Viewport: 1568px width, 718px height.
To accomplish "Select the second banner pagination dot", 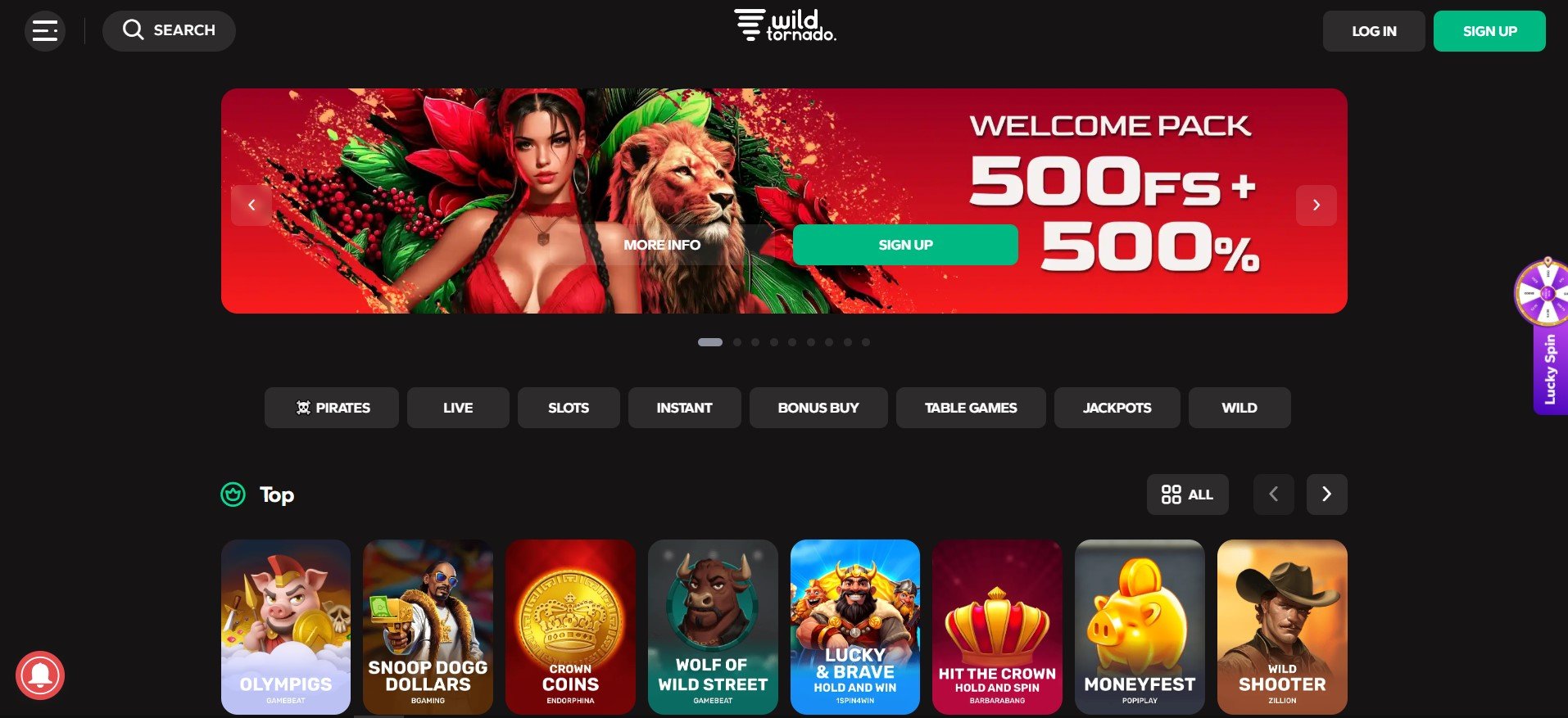I will (x=737, y=342).
